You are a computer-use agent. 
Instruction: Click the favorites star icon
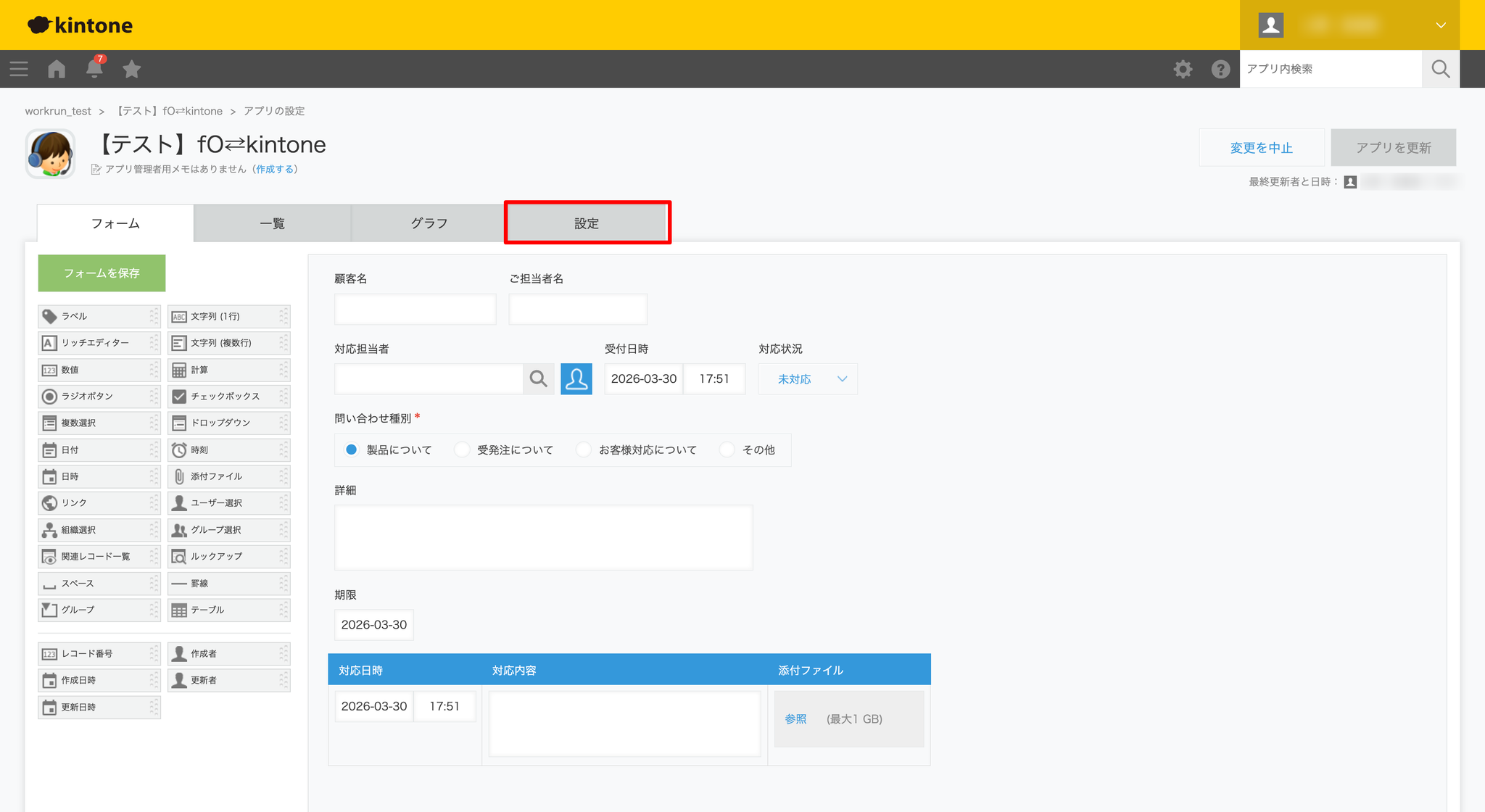click(131, 69)
